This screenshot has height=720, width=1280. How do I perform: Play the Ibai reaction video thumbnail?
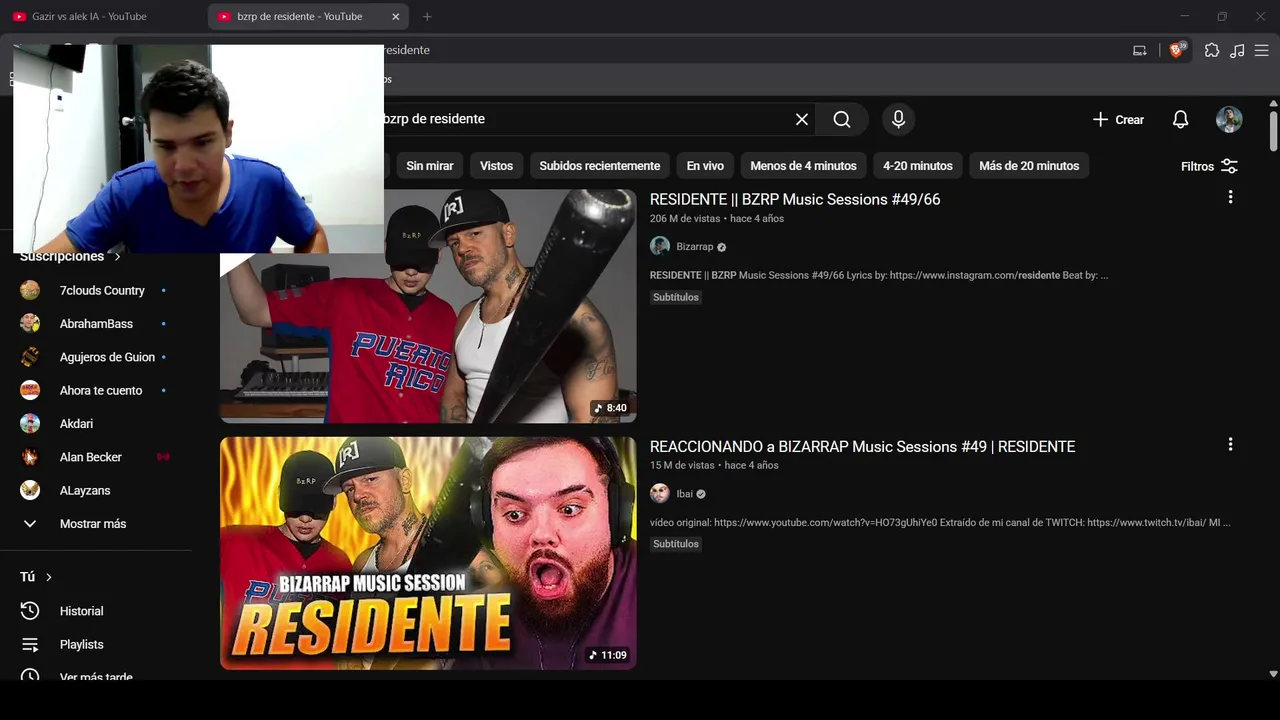click(428, 553)
